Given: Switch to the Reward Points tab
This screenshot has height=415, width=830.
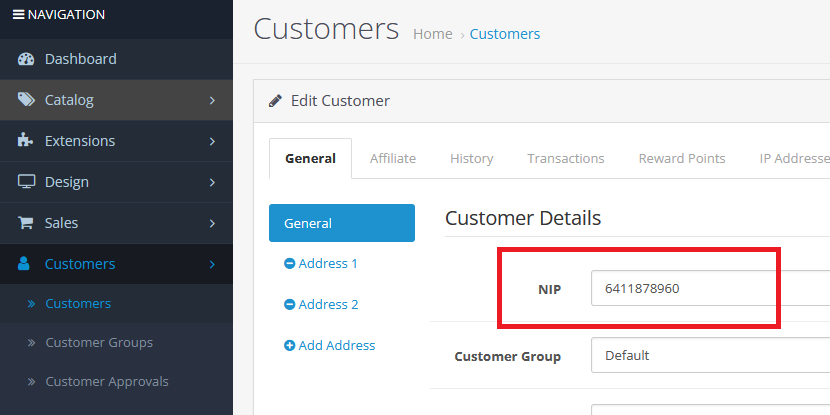Looking at the screenshot, I should tap(682, 158).
